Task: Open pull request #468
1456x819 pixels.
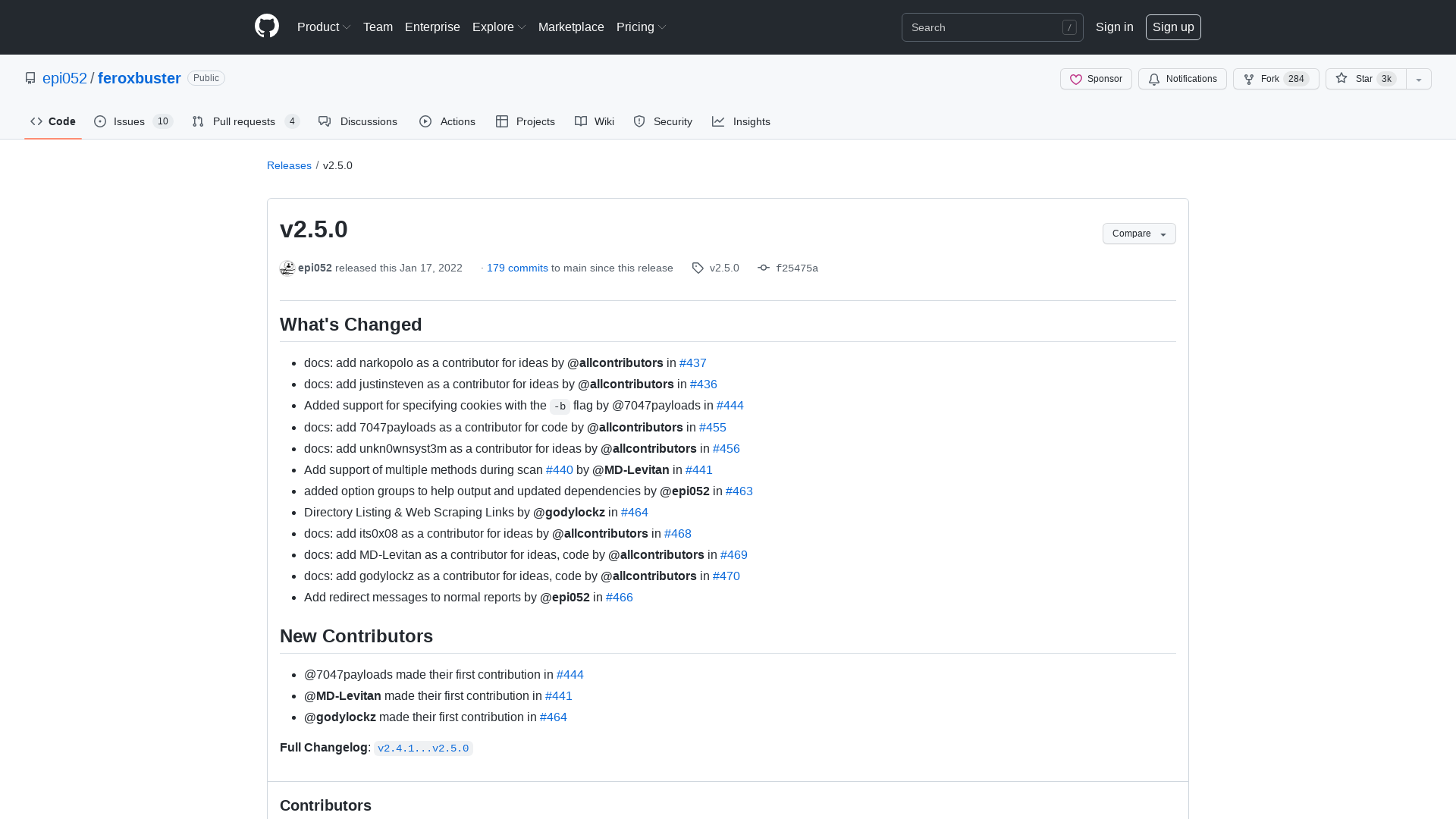Action: click(678, 534)
